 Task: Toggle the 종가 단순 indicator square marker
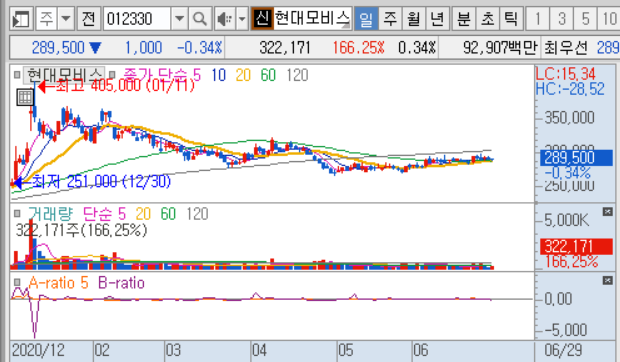(112, 74)
